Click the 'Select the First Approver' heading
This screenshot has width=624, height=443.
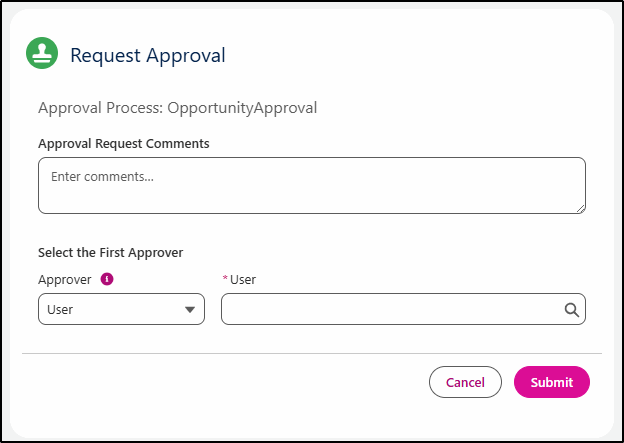pyautogui.click(x=110, y=253)
